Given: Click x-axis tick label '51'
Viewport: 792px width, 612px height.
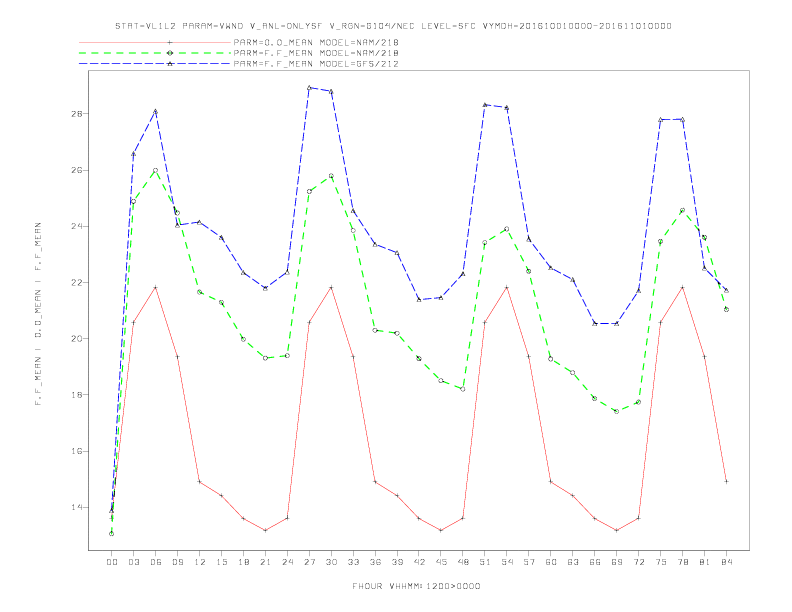Looking at the screenshot, I should tap(485, 562).
